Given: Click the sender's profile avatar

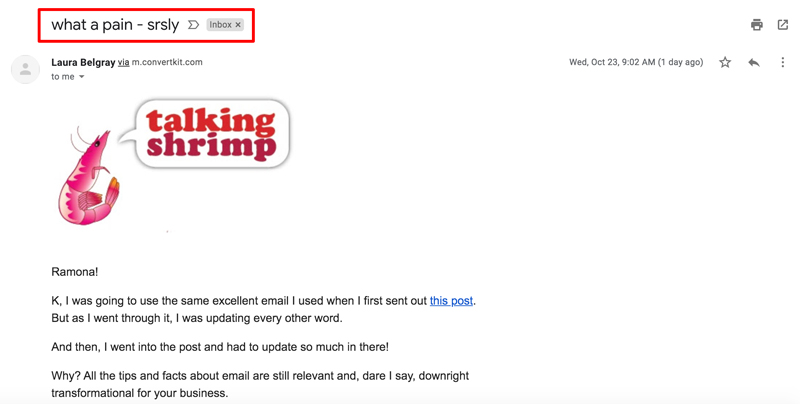Looking at the screenshot, I should (x=25, y=69).
